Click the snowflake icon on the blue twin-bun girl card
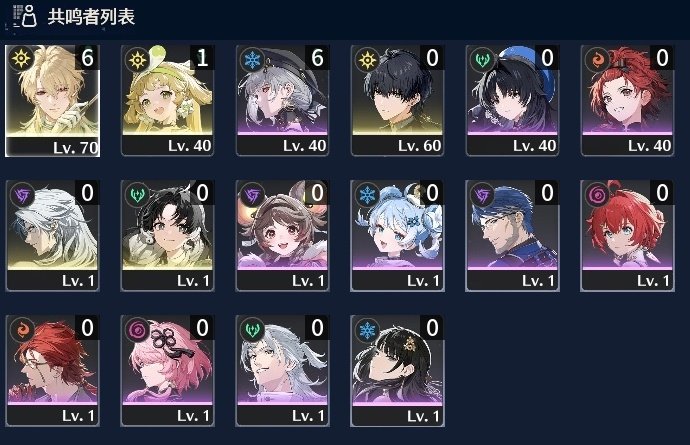This screenshot has height=445, width=690. click(367, 195)
